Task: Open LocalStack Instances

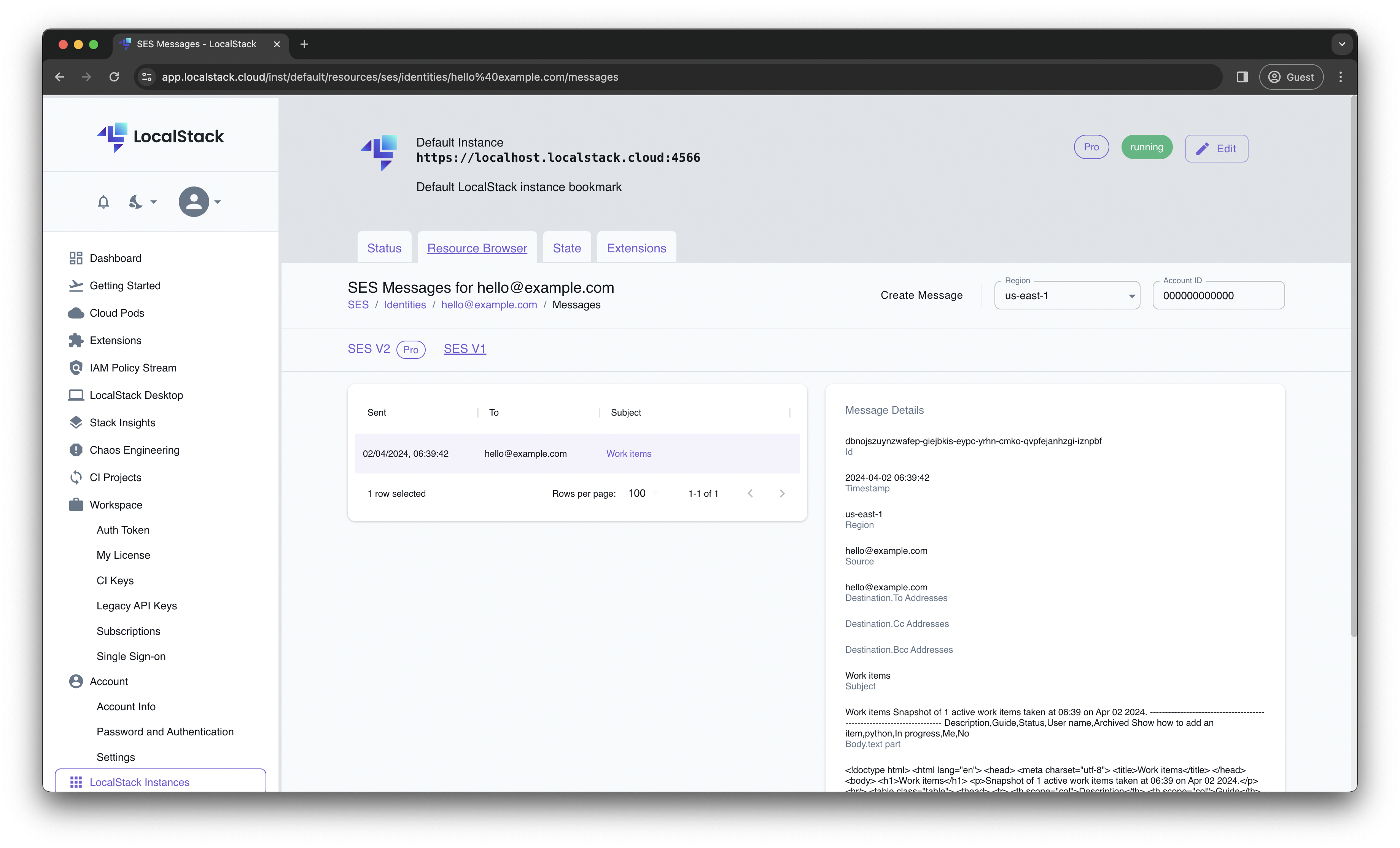Action: pos(160,781)
